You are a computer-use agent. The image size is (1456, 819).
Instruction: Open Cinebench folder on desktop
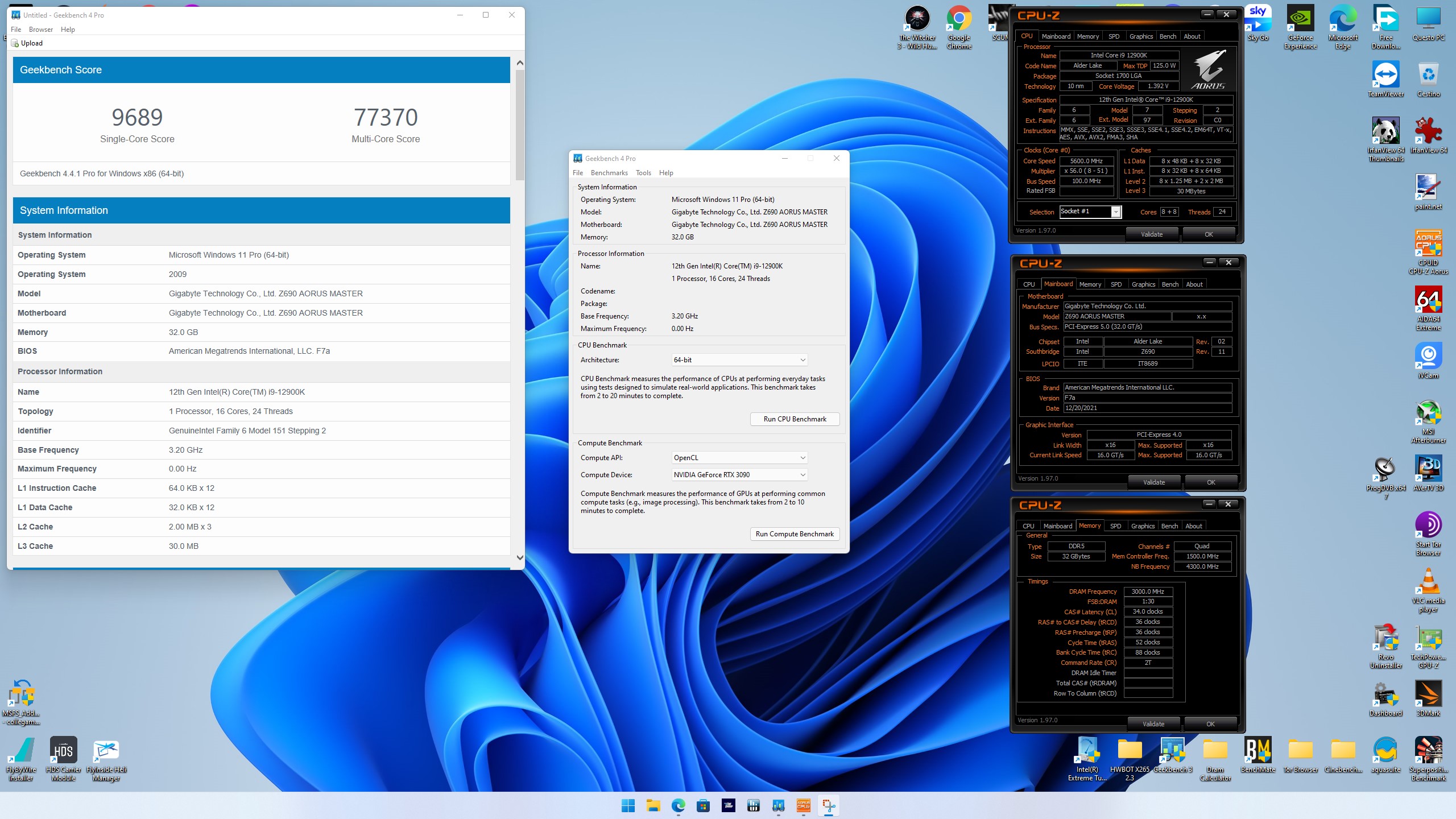[x=1343, y=755]
